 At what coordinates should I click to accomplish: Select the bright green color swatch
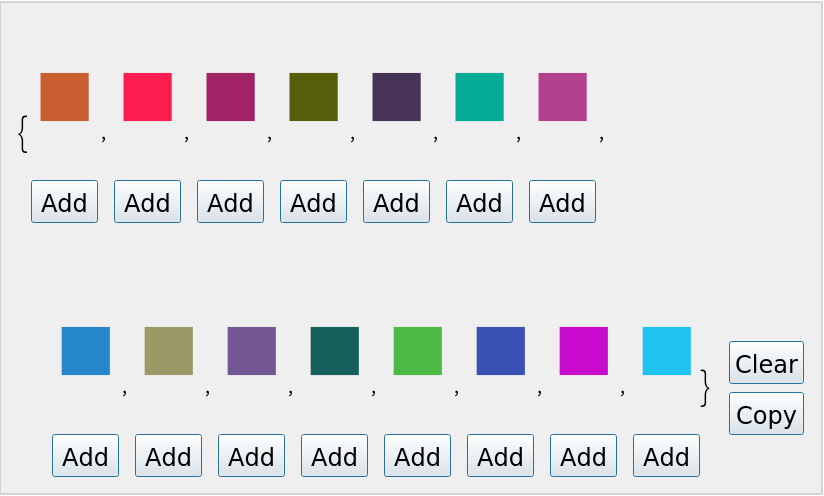[417, 351]
